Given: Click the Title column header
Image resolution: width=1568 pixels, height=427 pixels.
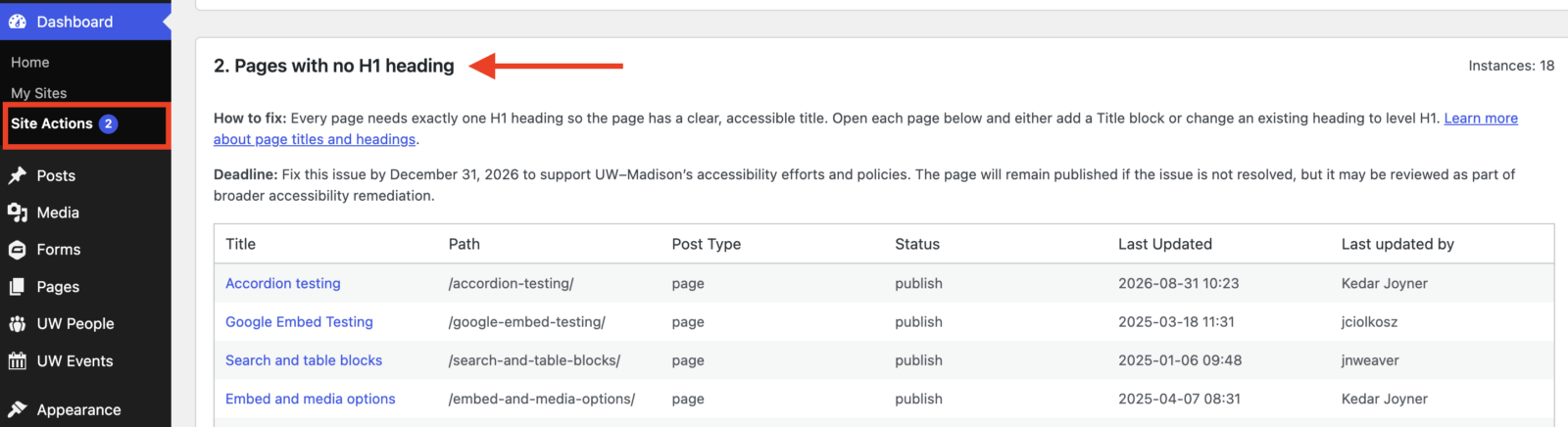Looking at the screenshot, I should [x=240, y=244].
